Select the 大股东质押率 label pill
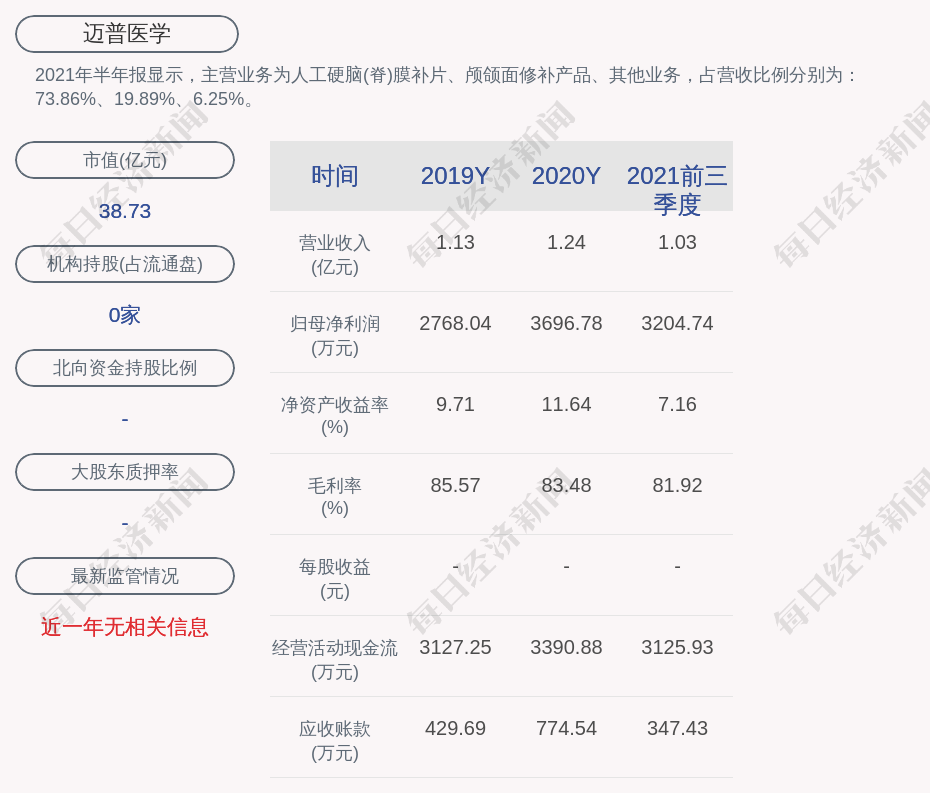 (x=125, y=472)
